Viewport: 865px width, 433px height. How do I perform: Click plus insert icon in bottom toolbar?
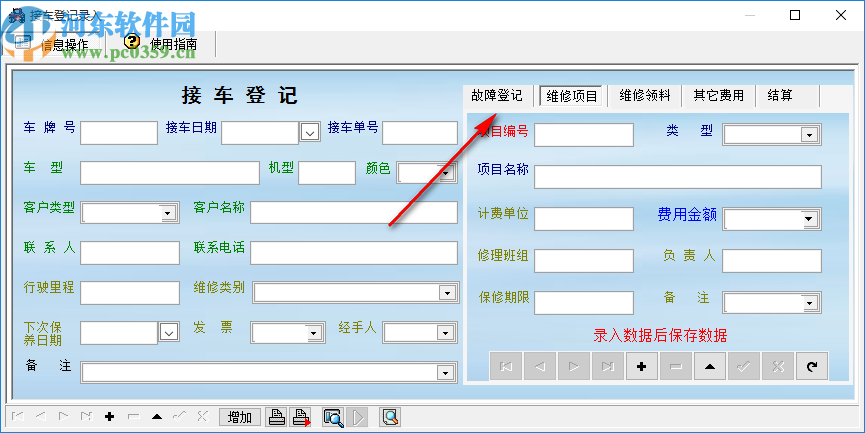click(109, 417)
